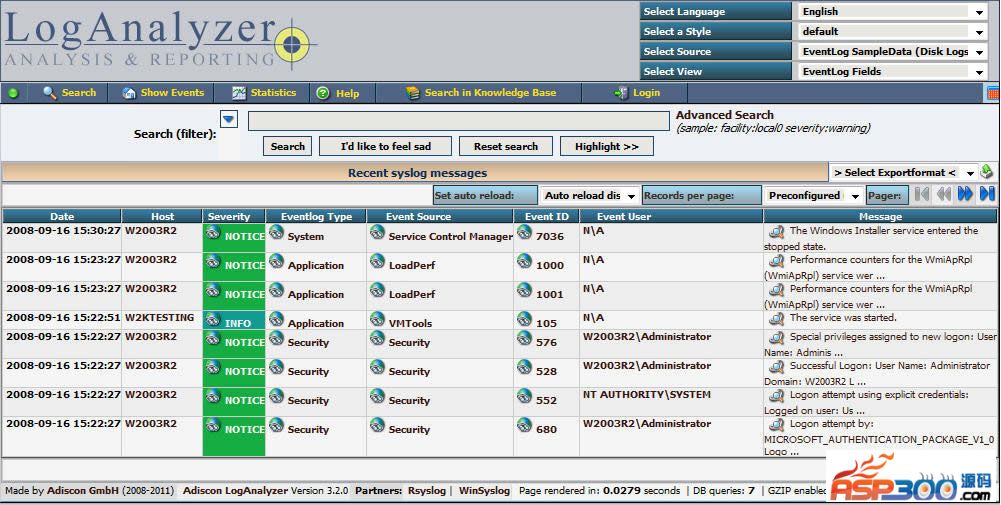The width and height of the screenshot is (1001, 505).
Task: Click the export floppy icon beside Exportformat
Action: [x=987, y=172]
